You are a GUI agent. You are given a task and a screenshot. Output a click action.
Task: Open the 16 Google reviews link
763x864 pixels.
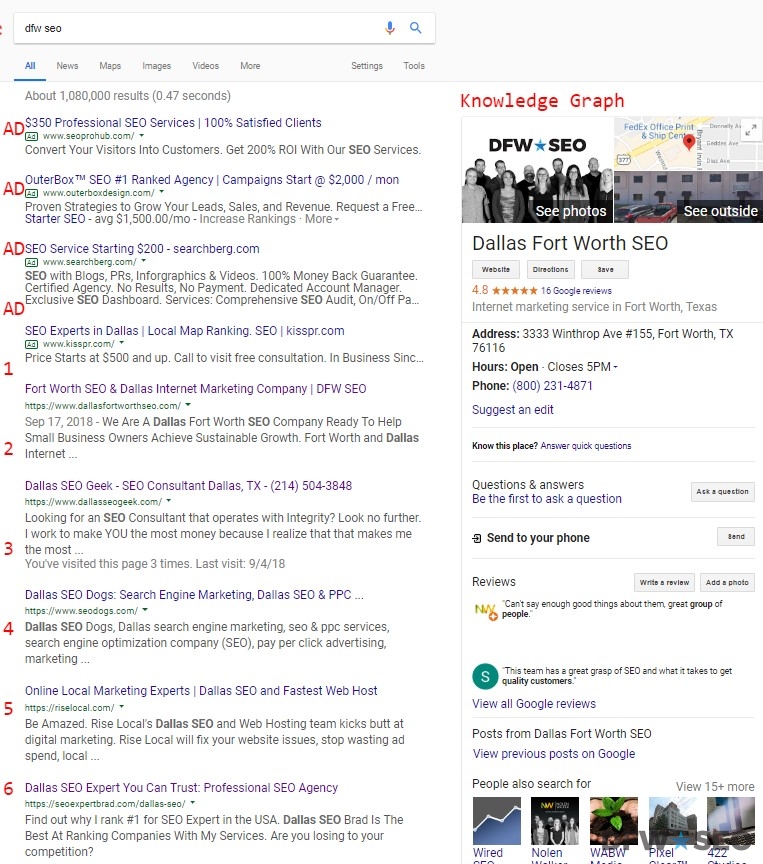[576, 291]
